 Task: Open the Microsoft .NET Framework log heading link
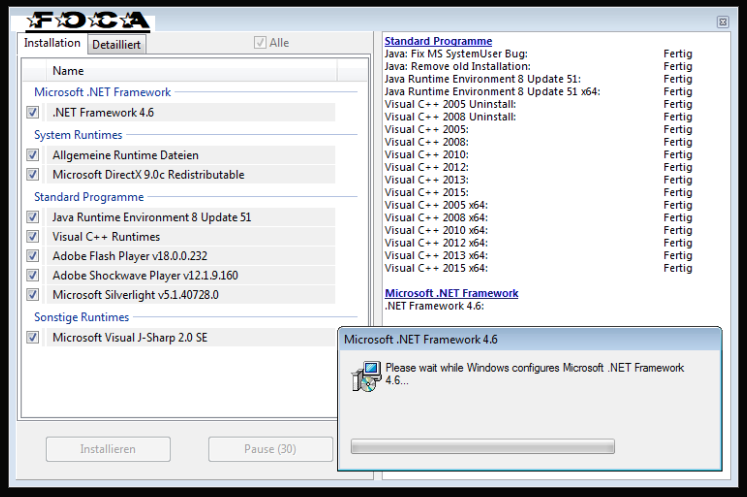[x=452, y=293]
